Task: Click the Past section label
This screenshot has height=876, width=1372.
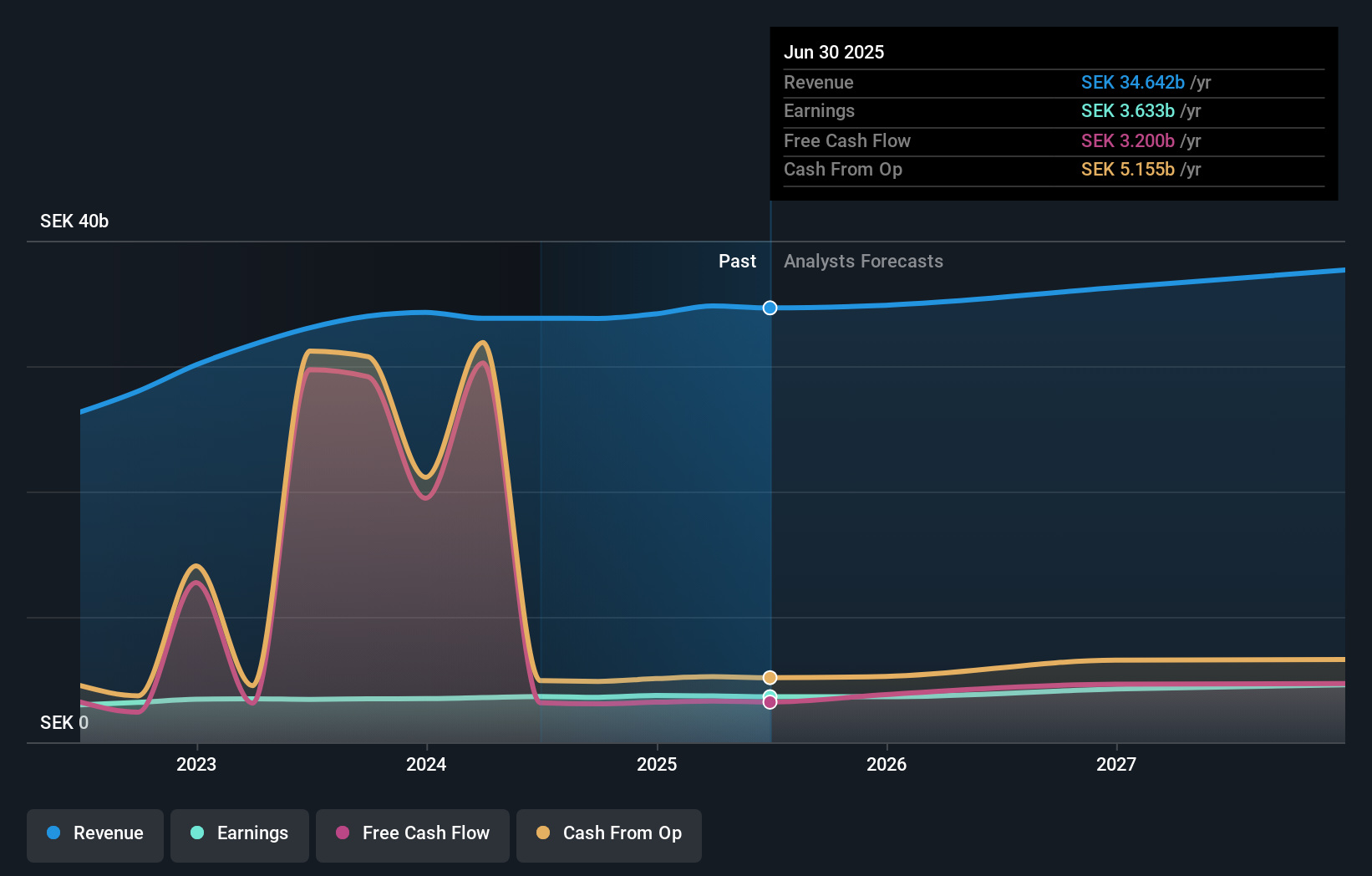Action: click(737, 261)
